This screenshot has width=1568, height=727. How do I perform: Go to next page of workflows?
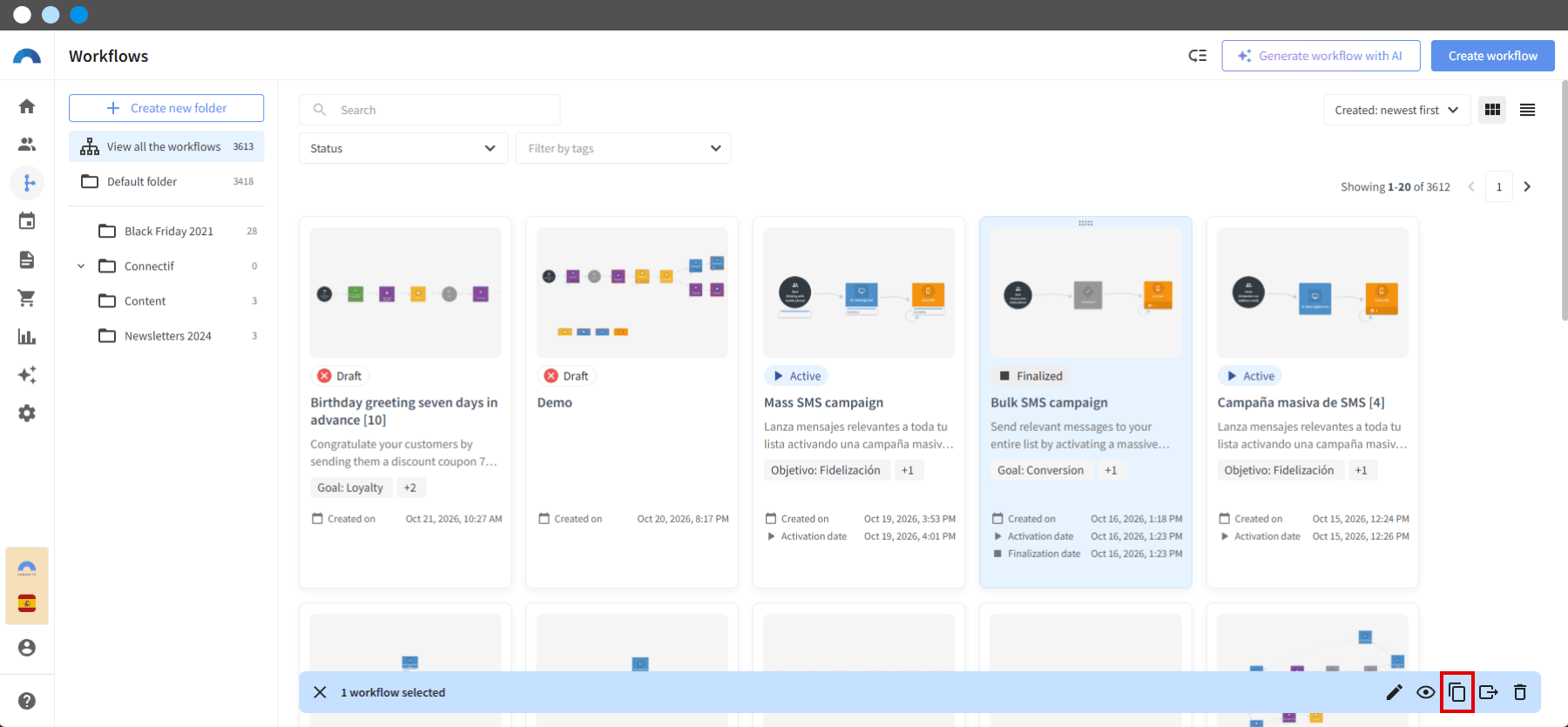click(1527, 186)
